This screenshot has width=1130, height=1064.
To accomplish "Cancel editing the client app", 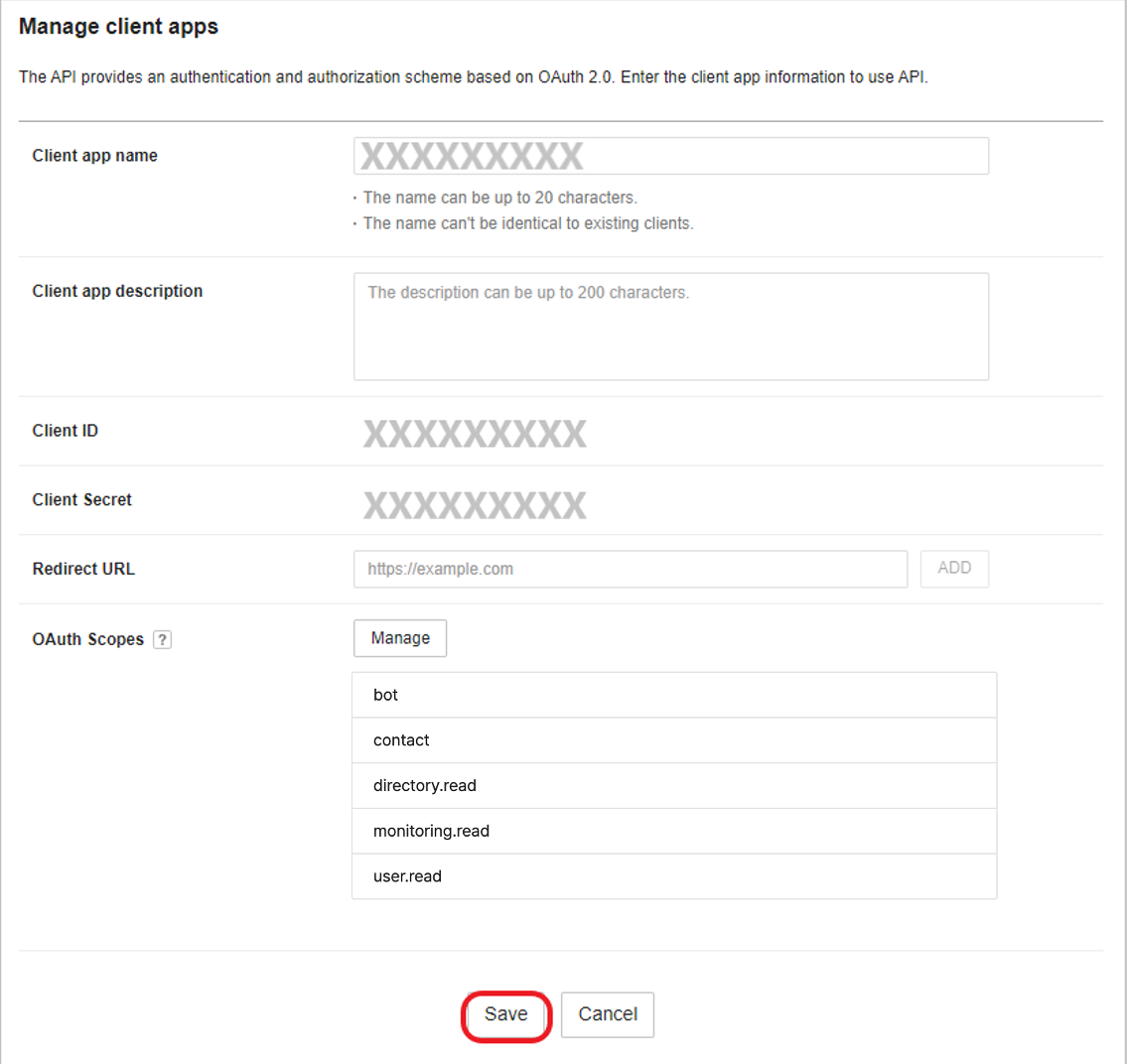I will pyautogui.click(x=608, y=1015).
